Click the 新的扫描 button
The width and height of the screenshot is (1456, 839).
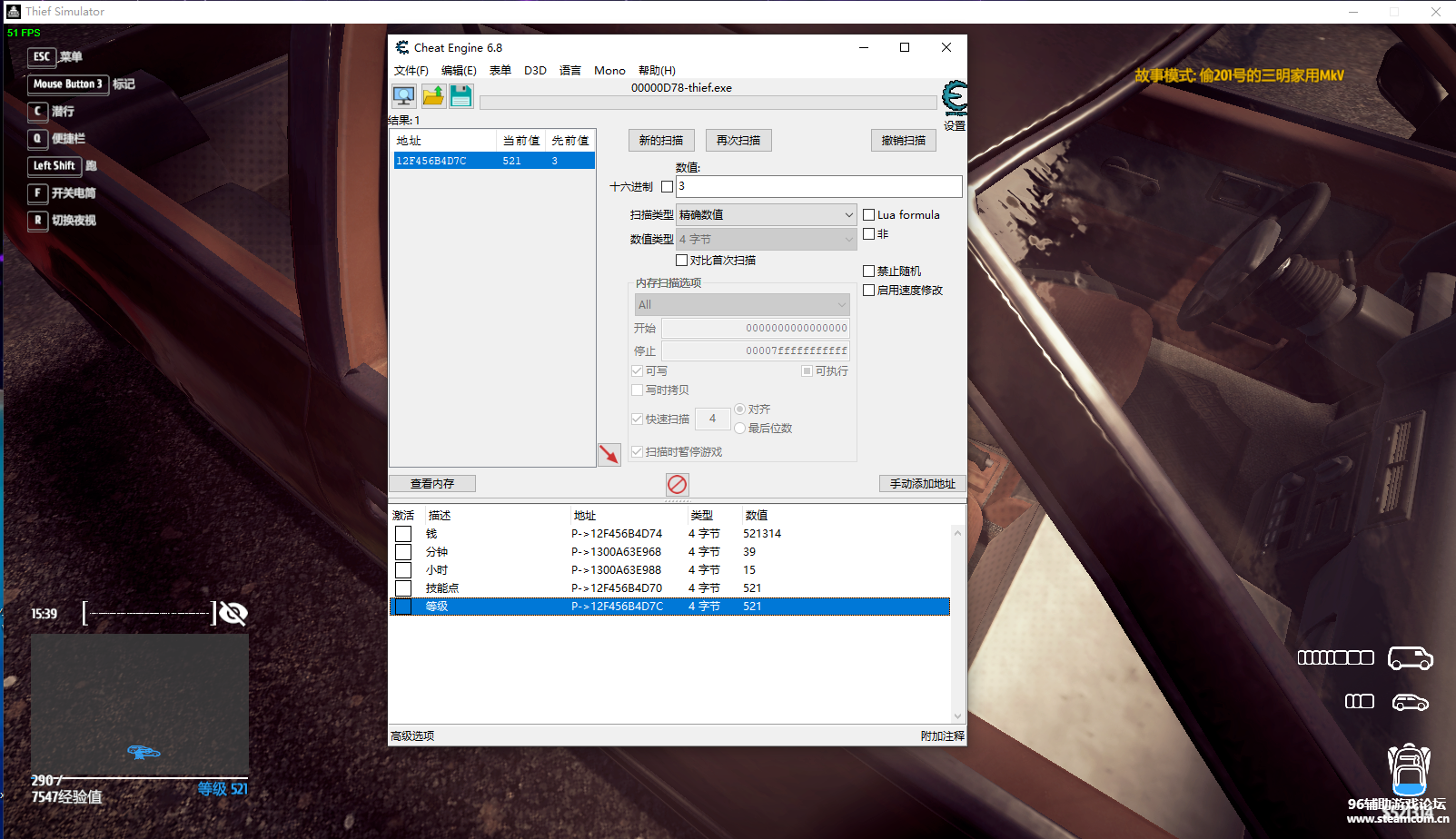coord(661,141)
